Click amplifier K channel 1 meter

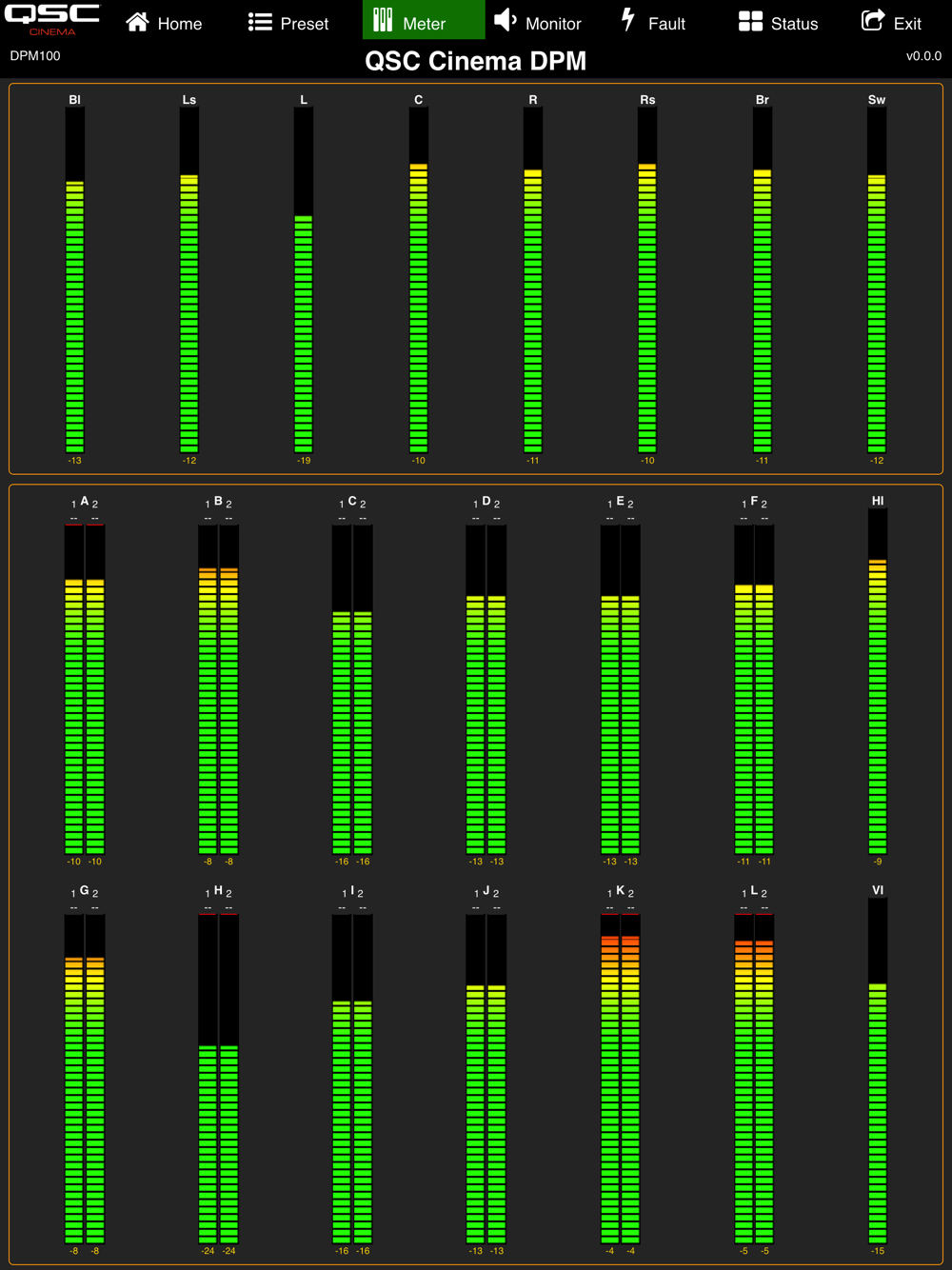tap(609, 1079)
